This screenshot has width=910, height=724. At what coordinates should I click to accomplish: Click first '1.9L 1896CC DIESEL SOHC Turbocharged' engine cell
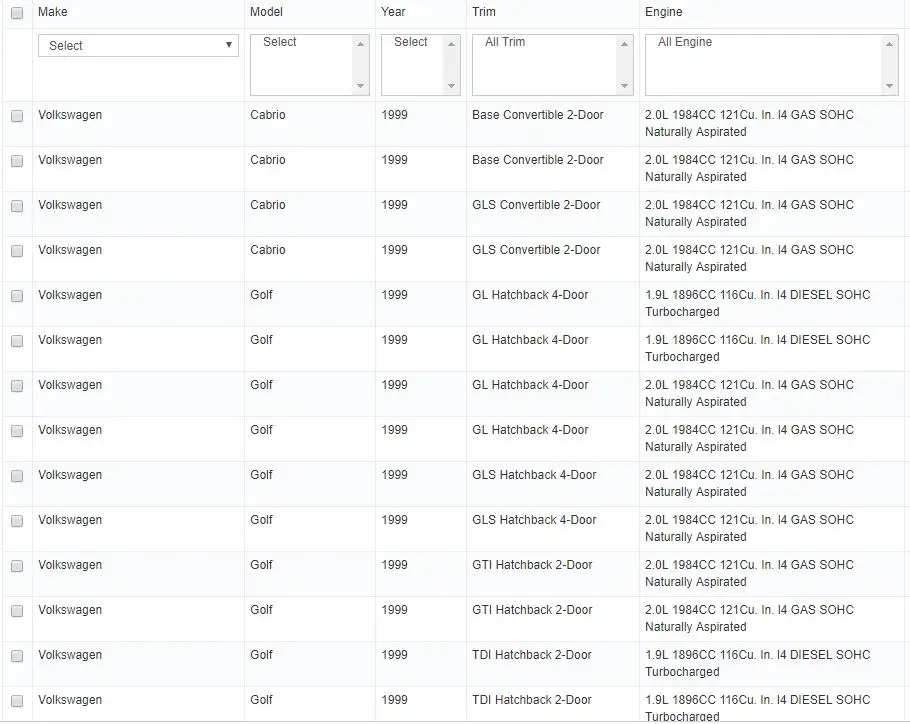tap(757, 303)
